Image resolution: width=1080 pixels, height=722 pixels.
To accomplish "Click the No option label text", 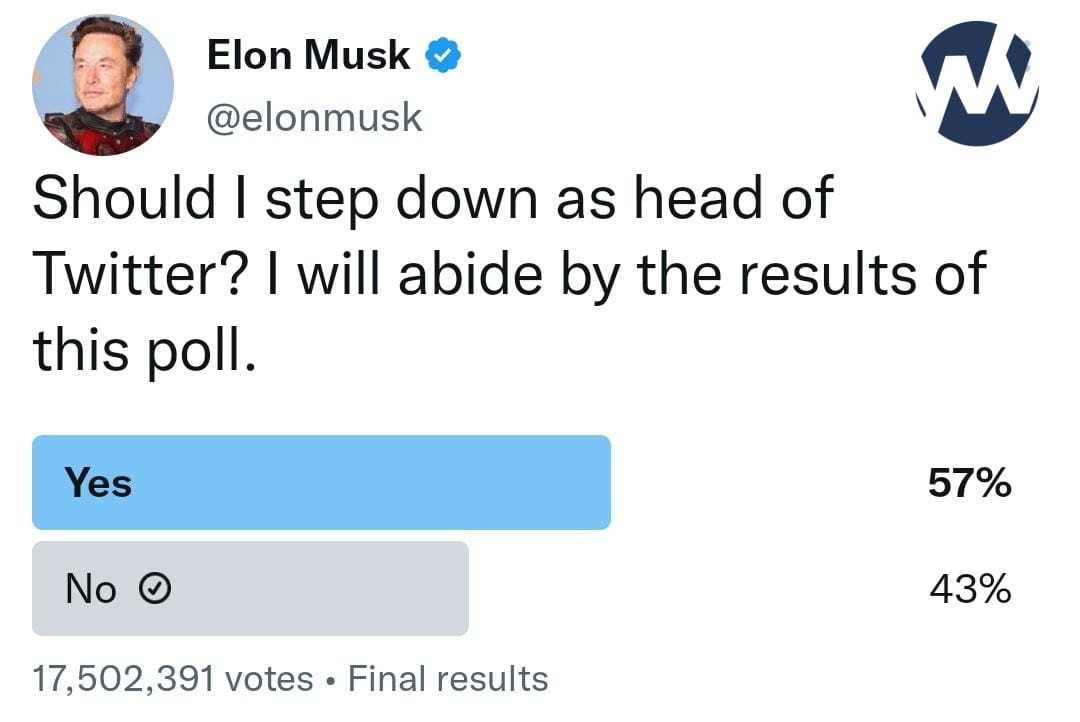I will point(91,590).
